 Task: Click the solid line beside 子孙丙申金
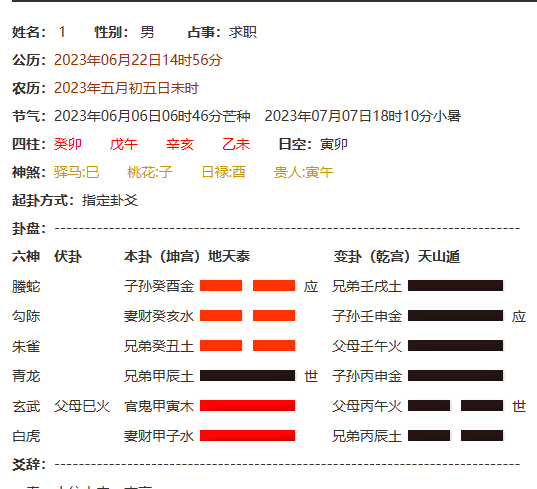tap(455, 375)
